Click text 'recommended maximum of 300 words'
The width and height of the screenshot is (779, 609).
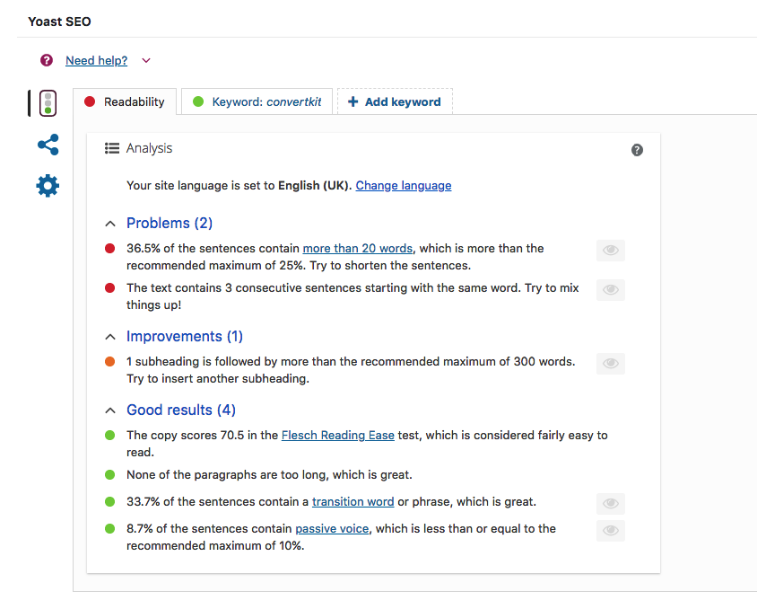tap(467, 361)
